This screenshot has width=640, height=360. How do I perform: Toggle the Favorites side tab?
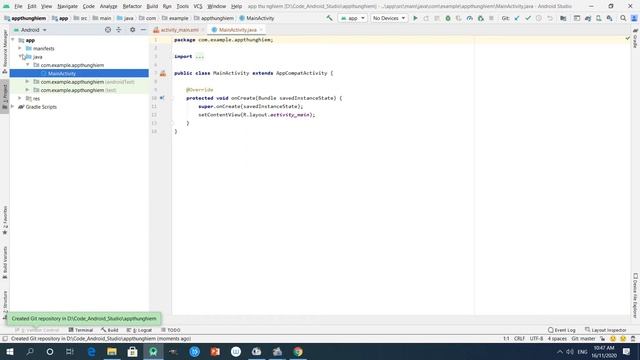tap(5, 220)
